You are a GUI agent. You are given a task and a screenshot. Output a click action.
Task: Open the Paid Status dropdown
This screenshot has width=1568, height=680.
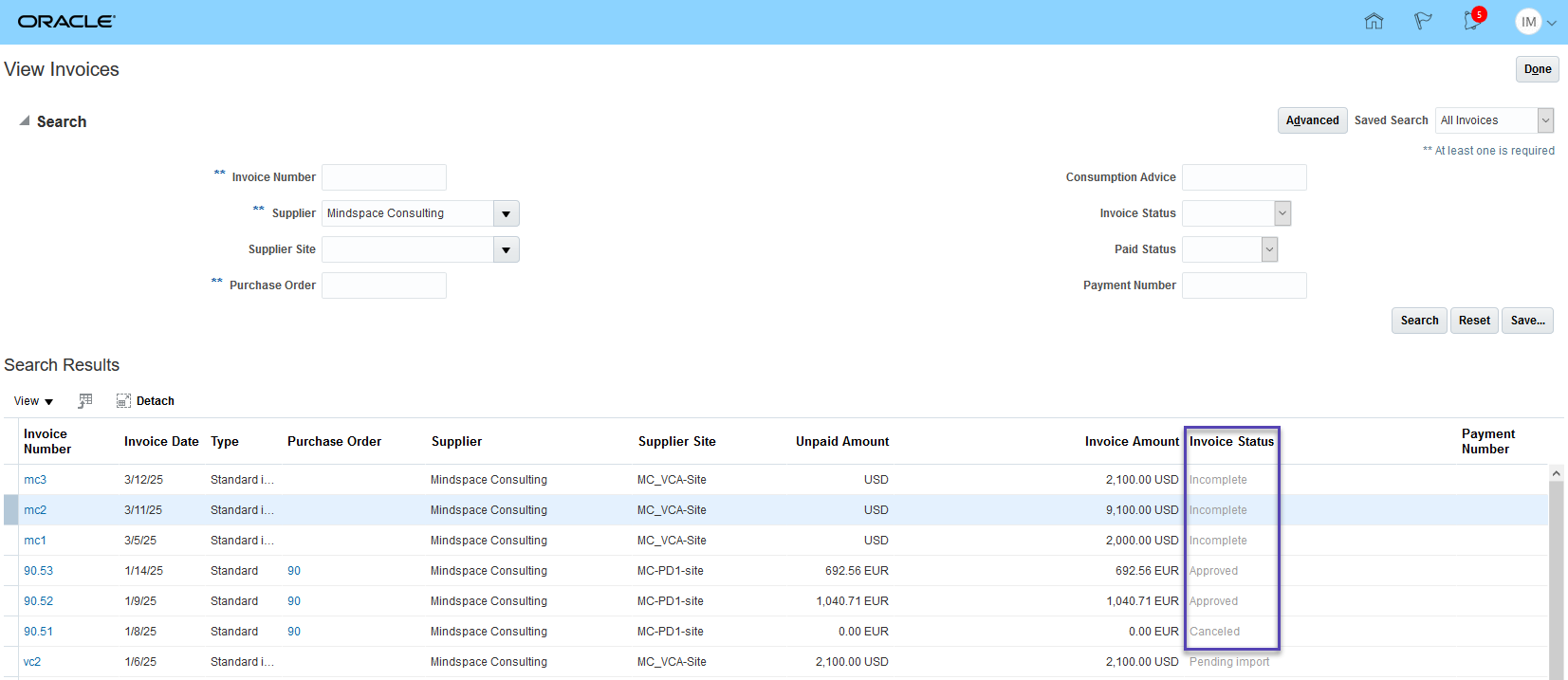(x=1269, y=249)
